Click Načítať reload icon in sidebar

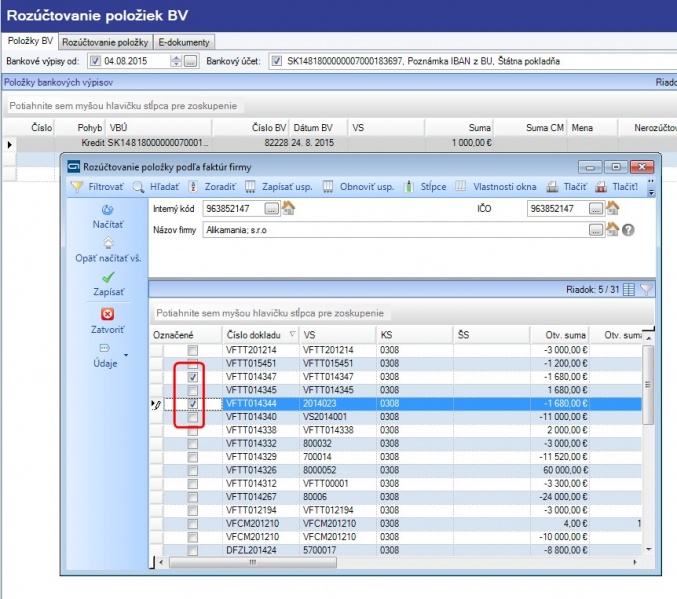click(107, 210)
